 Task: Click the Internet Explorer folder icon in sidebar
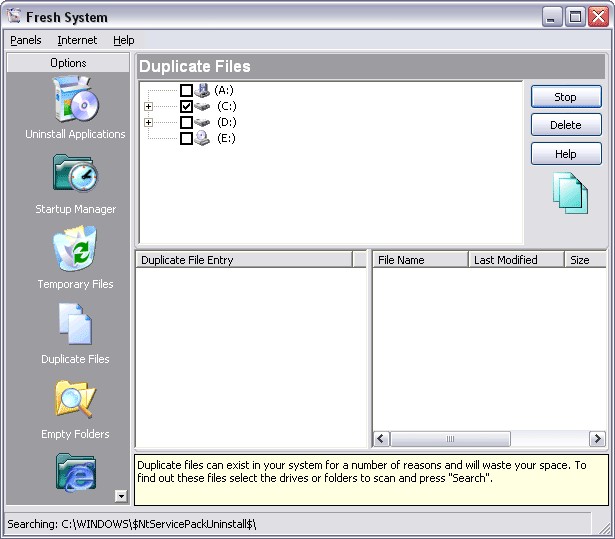click(75, 472)
